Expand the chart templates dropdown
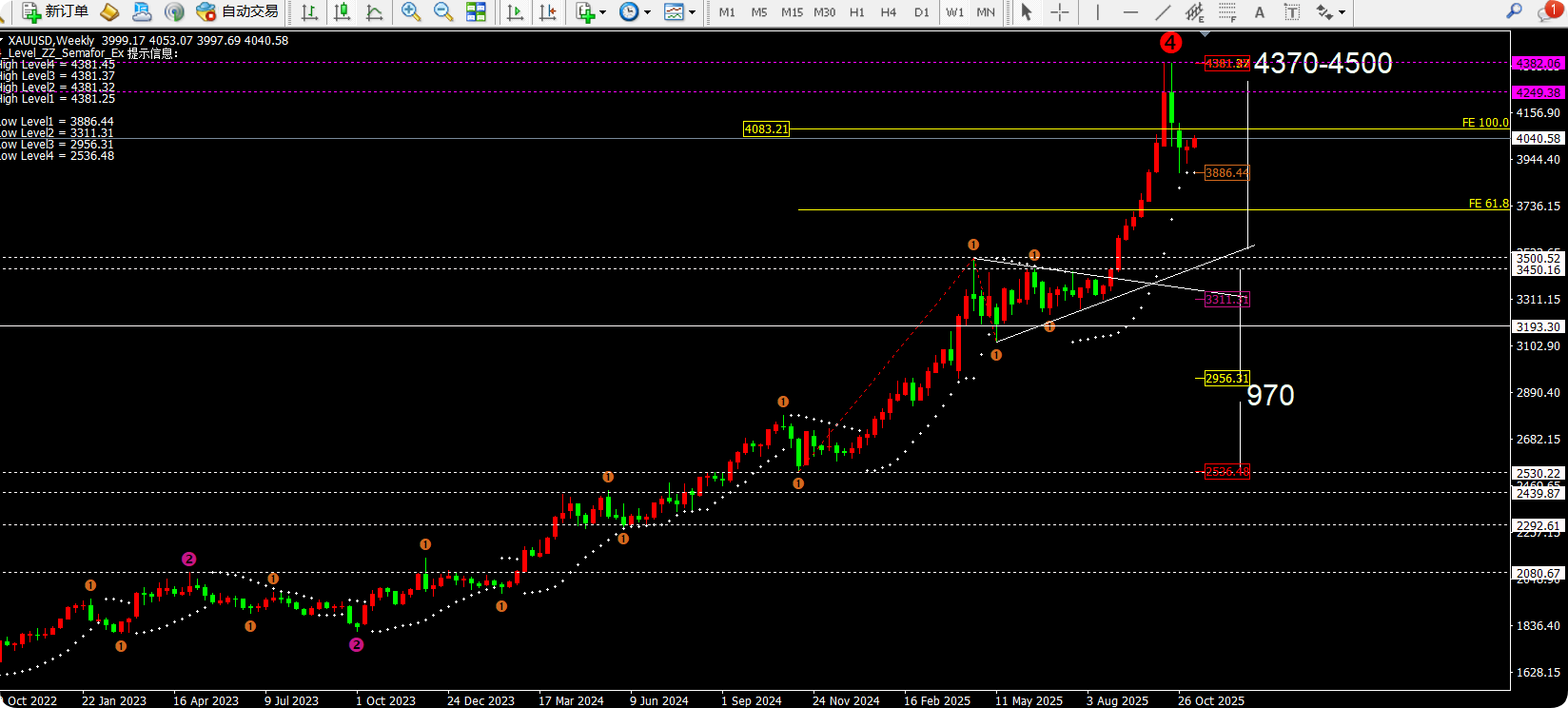 coord(692,13)
